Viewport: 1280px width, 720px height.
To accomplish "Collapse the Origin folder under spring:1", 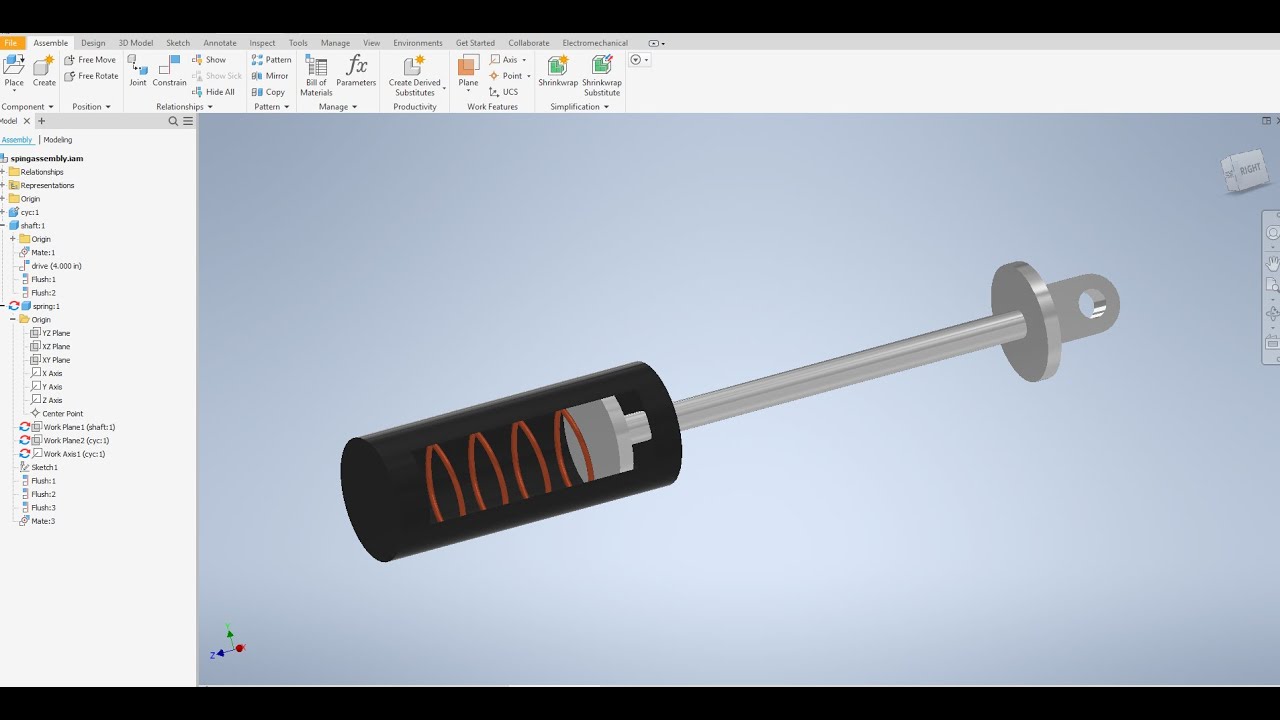I will [13, 320].
